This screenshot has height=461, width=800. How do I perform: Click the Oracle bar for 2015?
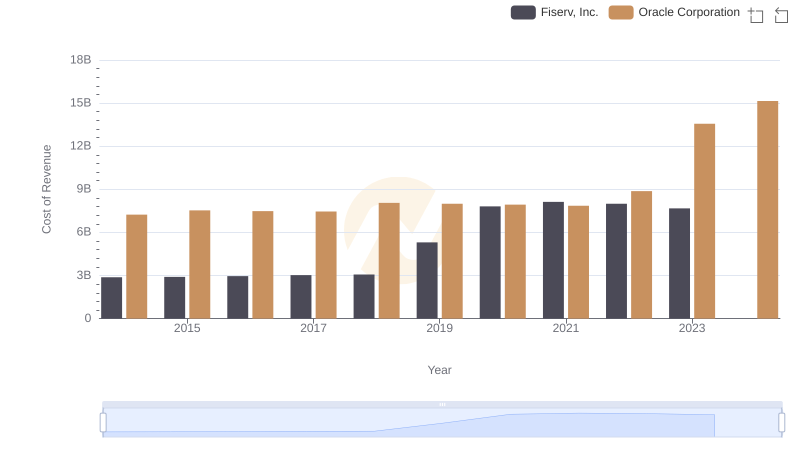(199, 264)
